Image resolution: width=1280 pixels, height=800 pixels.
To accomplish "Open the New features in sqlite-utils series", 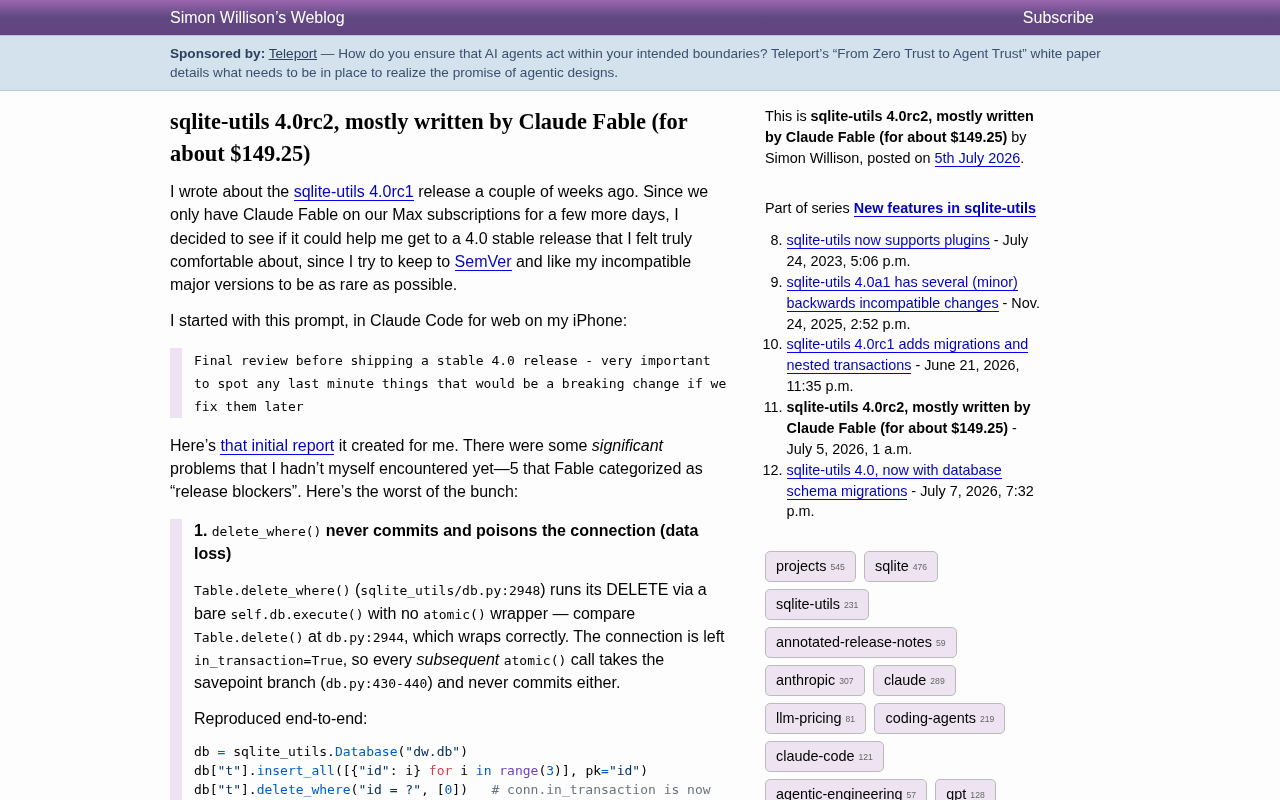I will [945, 208].
